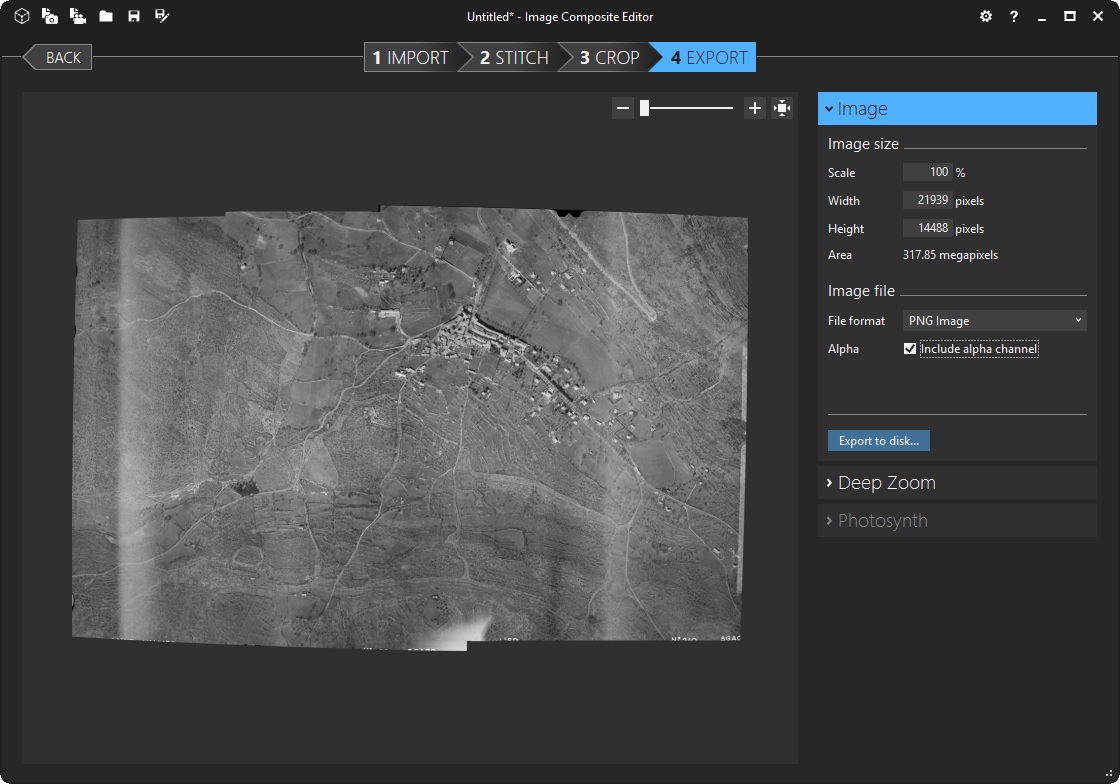Click the zoom in plus button

755,108
